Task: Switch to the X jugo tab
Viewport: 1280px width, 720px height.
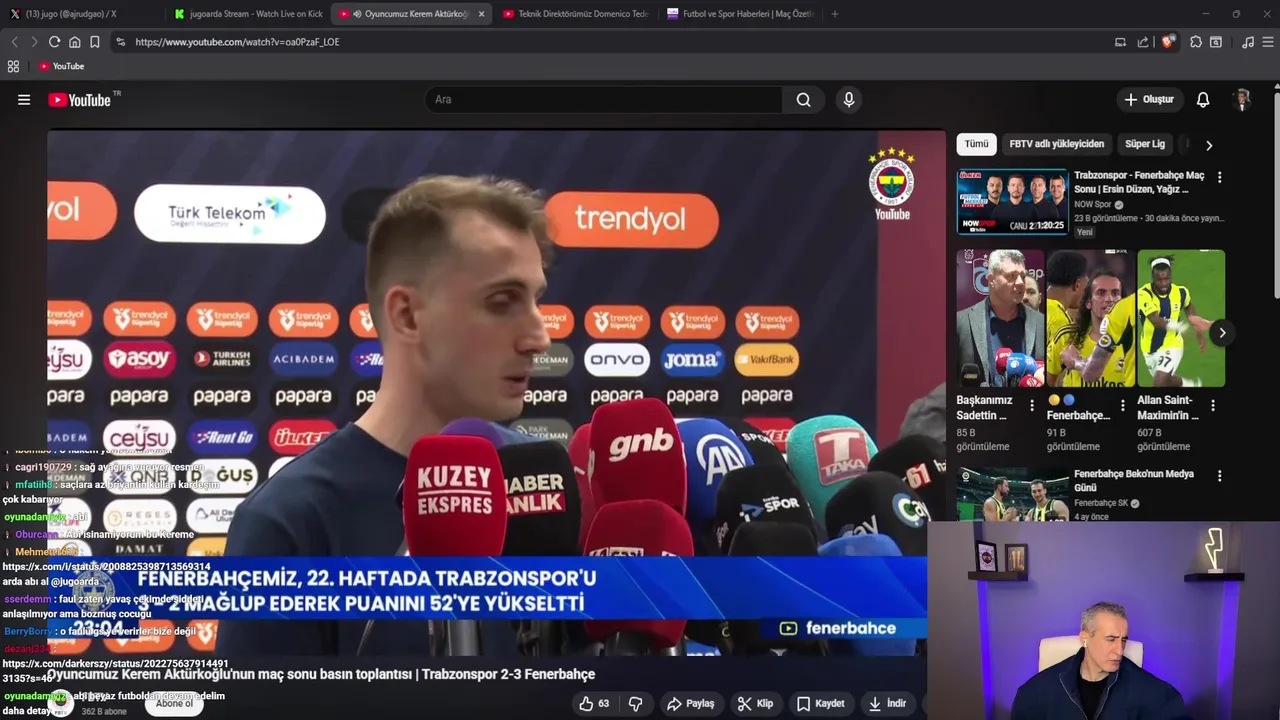Action: point(69,14)
